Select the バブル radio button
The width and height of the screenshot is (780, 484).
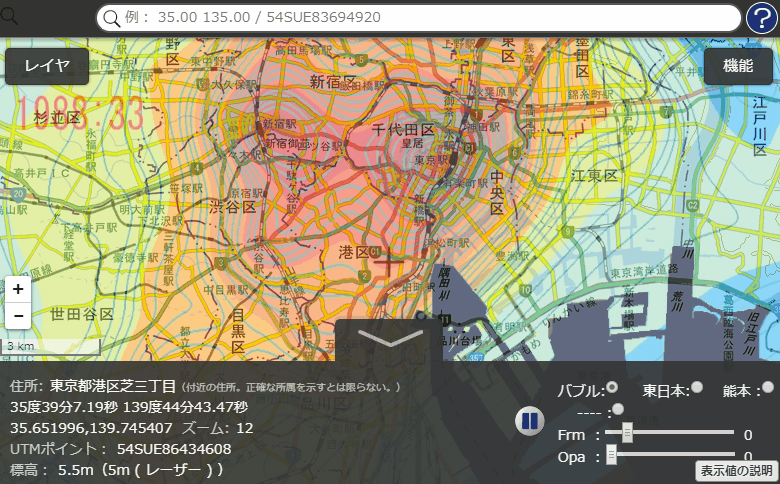point(612,388)
